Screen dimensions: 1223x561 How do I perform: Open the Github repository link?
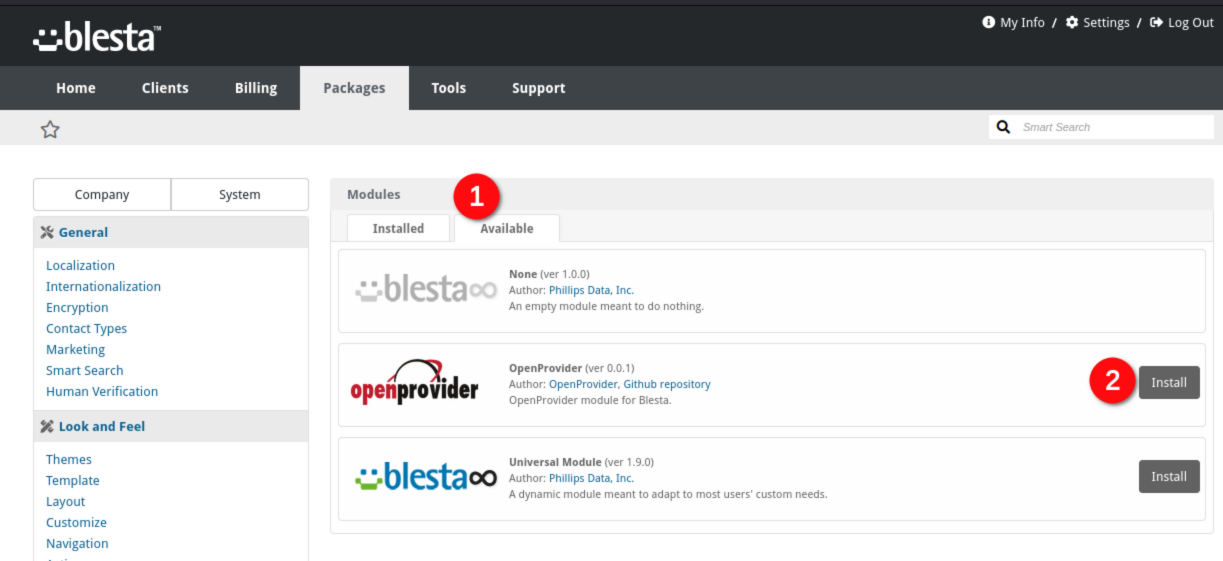tap(667, 384)
